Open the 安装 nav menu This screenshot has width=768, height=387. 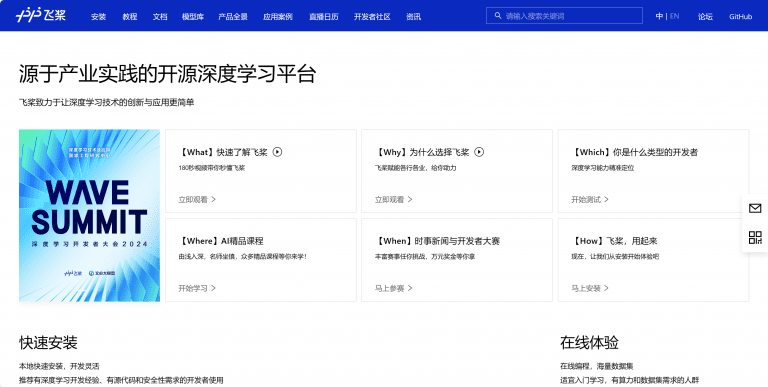coord(98,17)
